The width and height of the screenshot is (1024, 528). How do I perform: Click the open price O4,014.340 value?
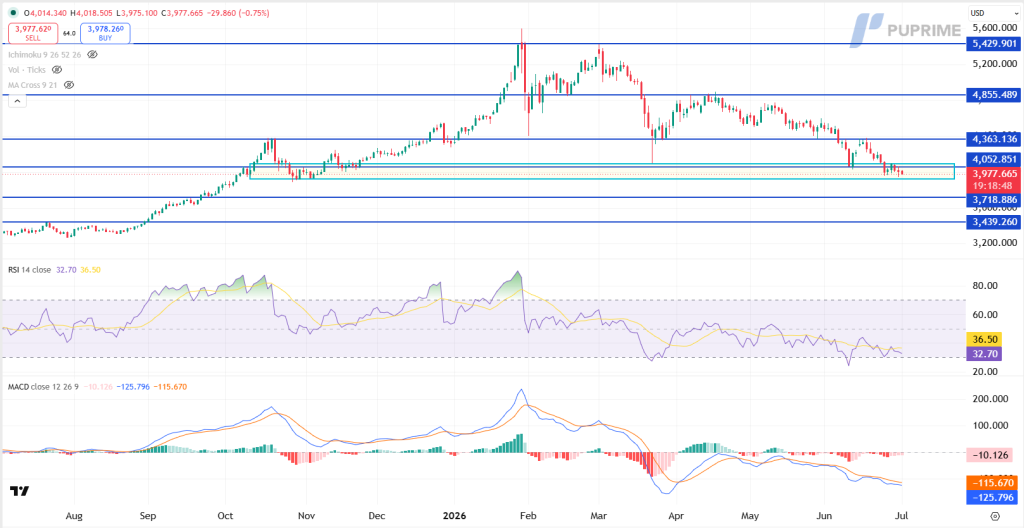point(43,12)
